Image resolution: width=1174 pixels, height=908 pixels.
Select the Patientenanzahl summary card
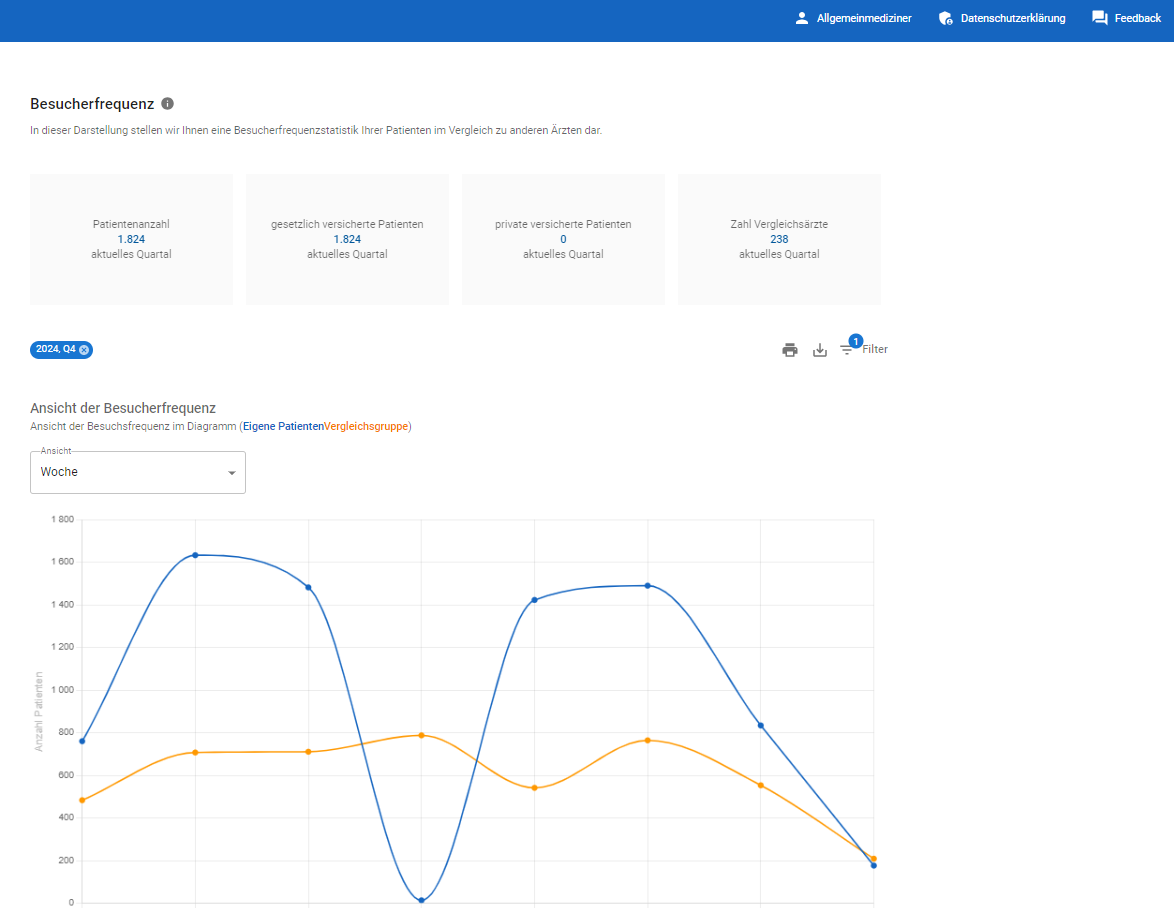(x=131, y=240)
